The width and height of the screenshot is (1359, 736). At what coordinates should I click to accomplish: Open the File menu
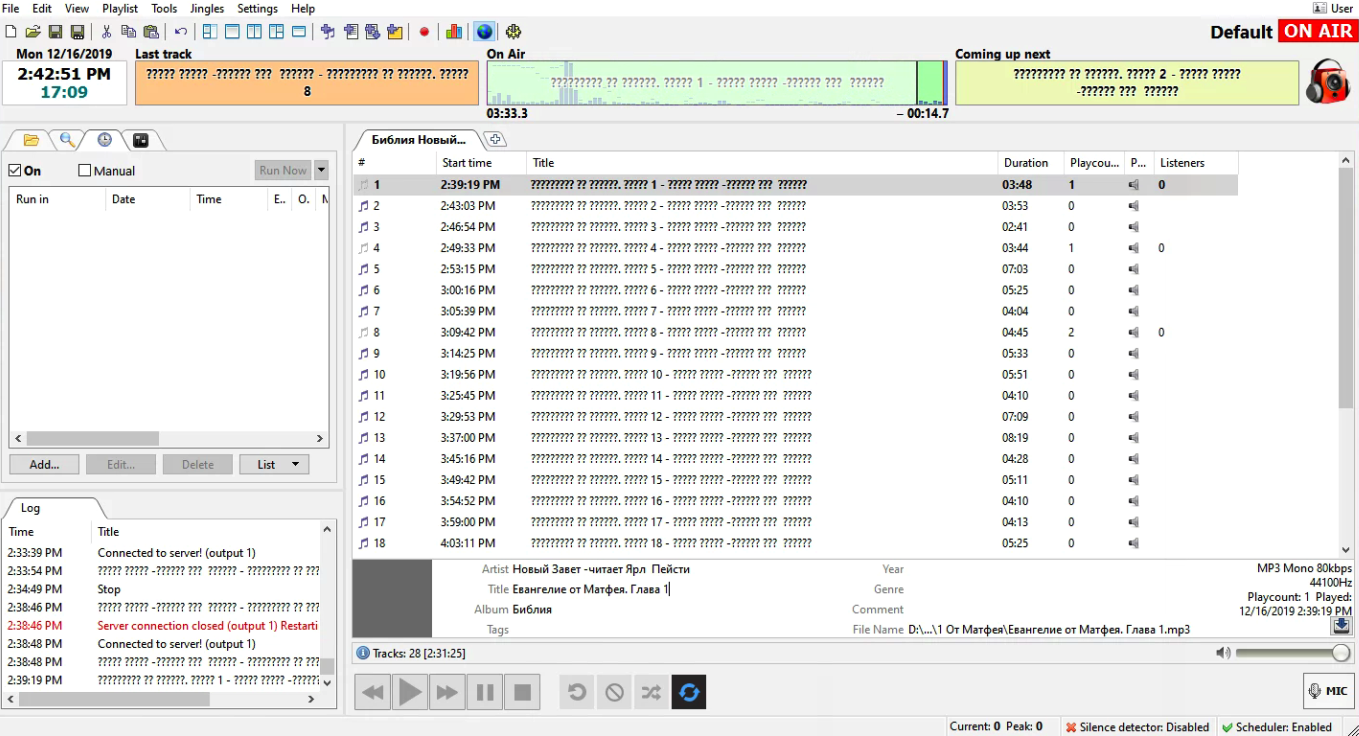11,9
